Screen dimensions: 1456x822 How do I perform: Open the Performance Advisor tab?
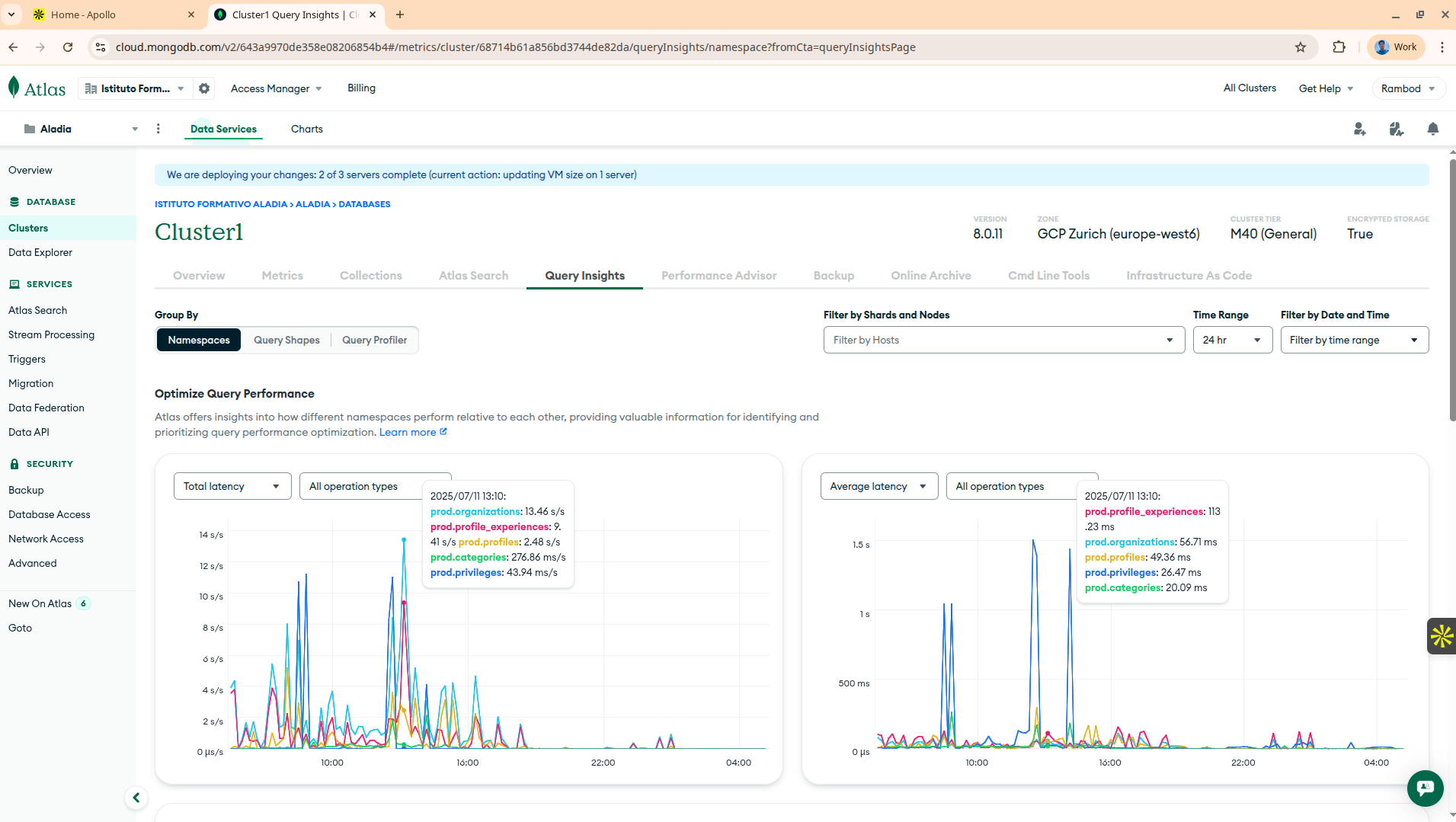pyautogui.click(x=718, y=276)
